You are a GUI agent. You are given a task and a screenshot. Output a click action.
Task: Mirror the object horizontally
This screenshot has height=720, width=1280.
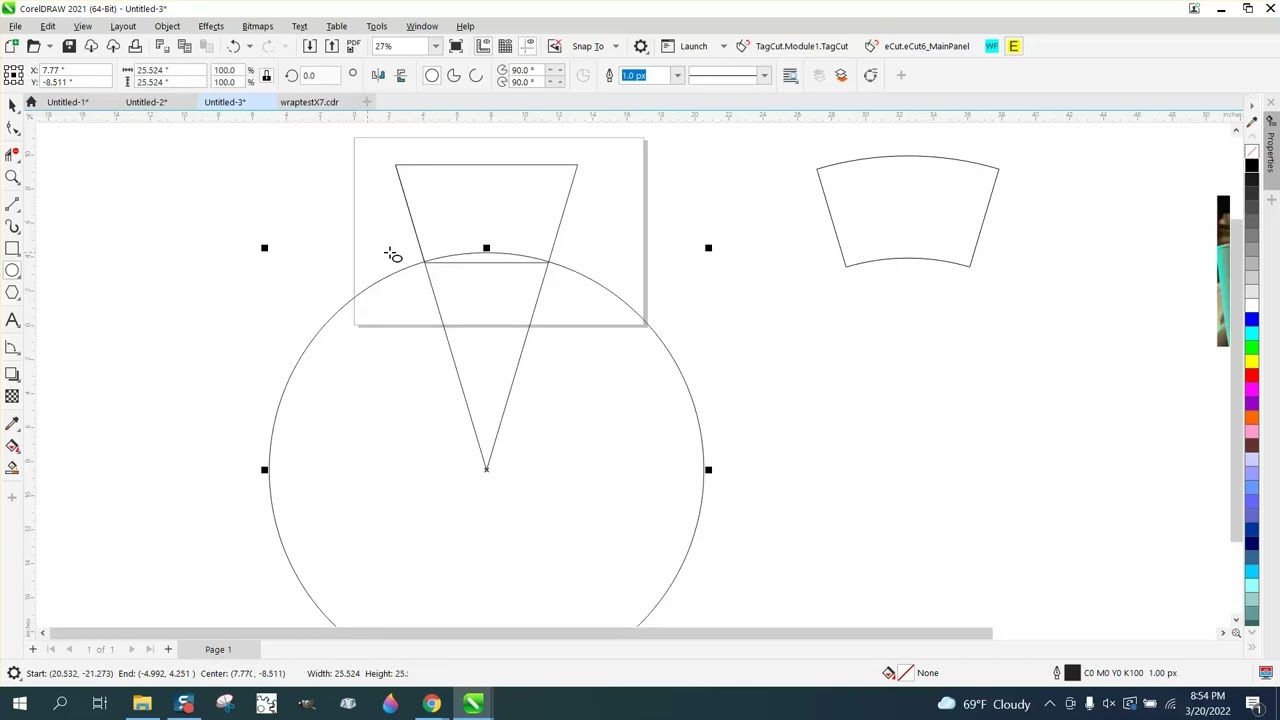(378, 75)
